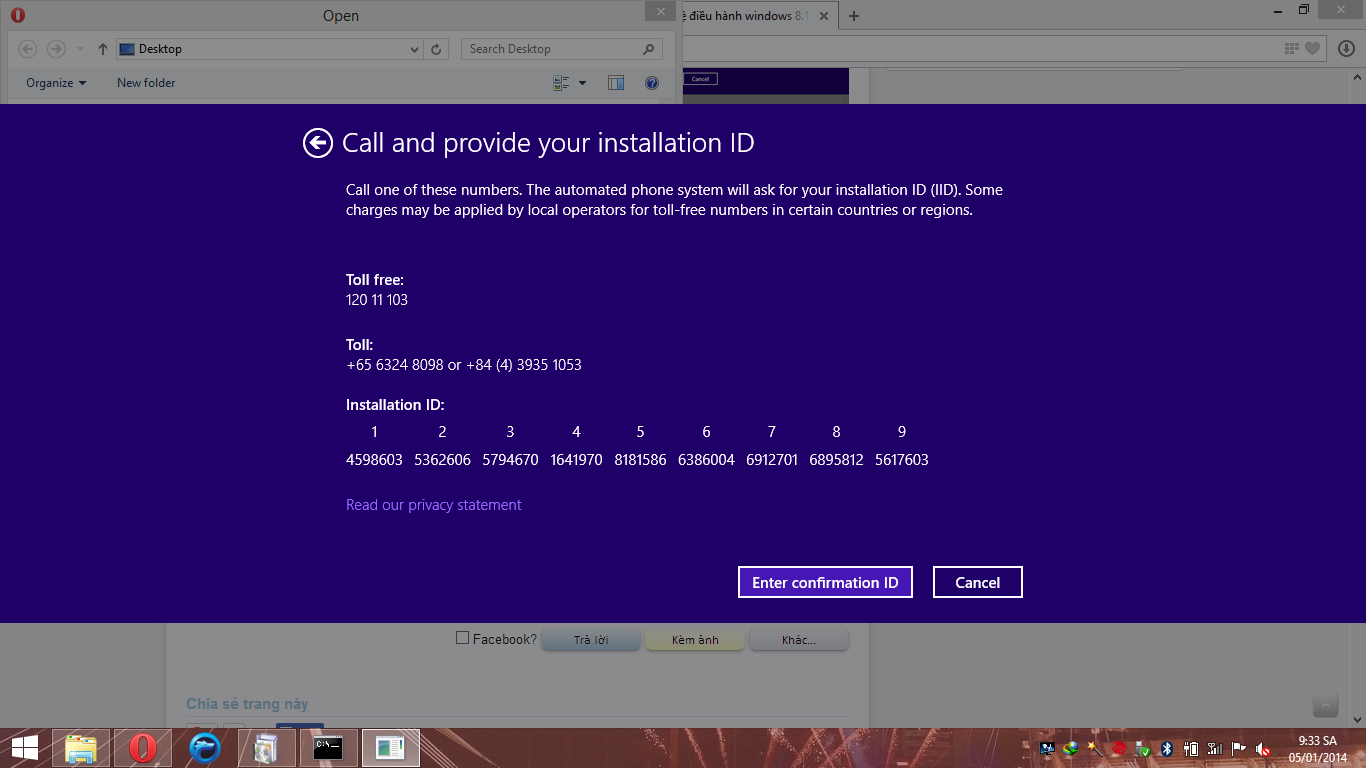Open the blue swirl browser taskbar icon
Image resolution: width=1366 pixels, height=768 pixels.
205,748
